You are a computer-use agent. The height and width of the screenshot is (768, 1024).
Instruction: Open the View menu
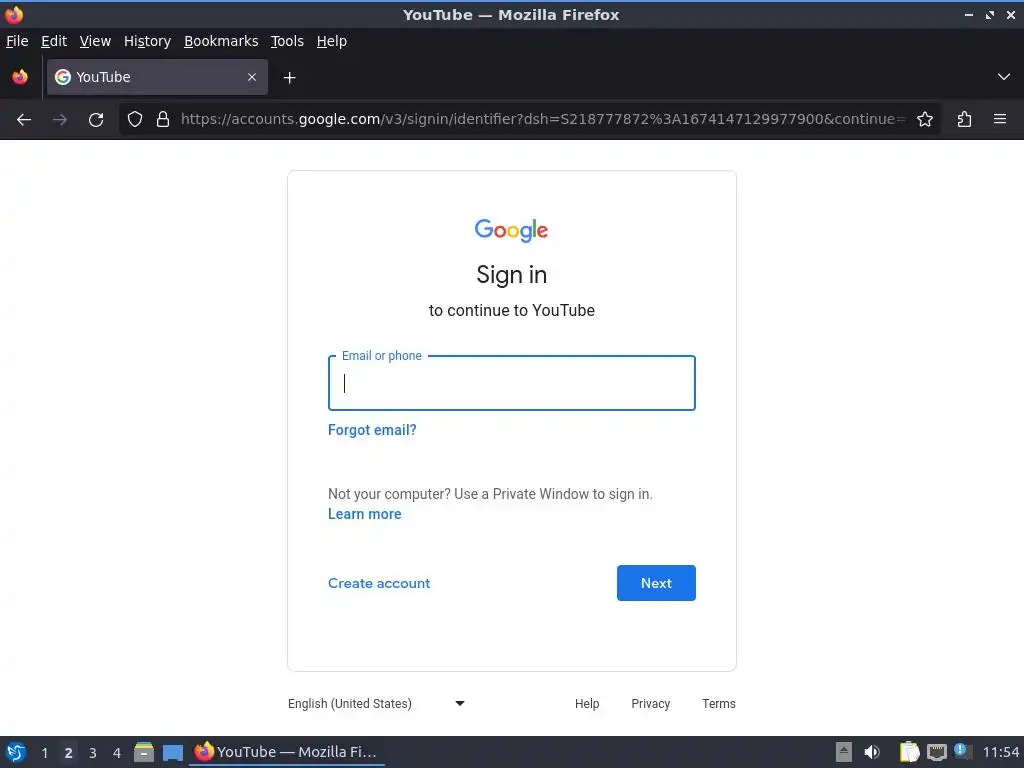(95, 41)
